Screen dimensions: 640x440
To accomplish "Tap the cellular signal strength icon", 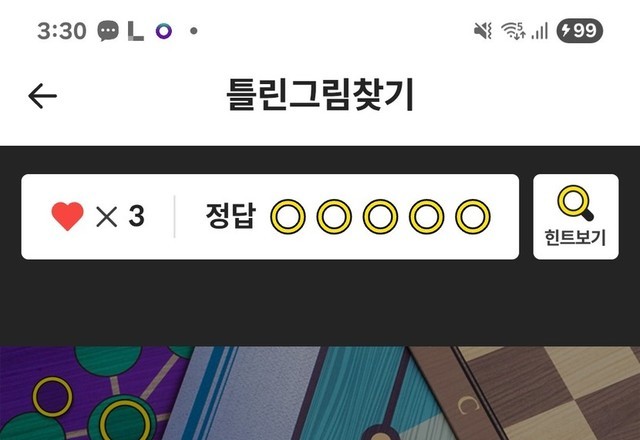I will click(x=540, y=31).
